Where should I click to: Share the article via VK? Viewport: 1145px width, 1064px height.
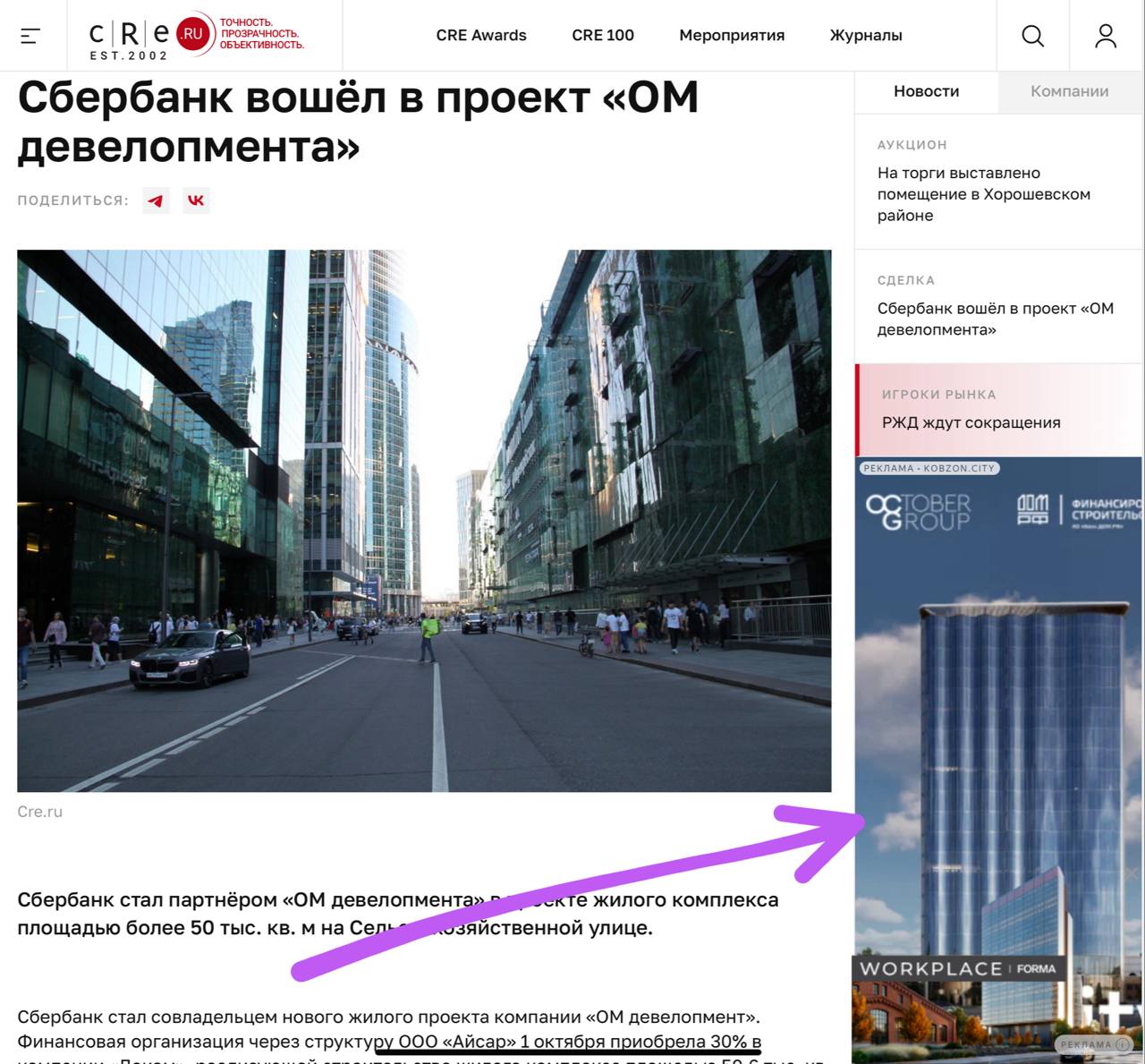pyautogui.click(x=196, y=200)
